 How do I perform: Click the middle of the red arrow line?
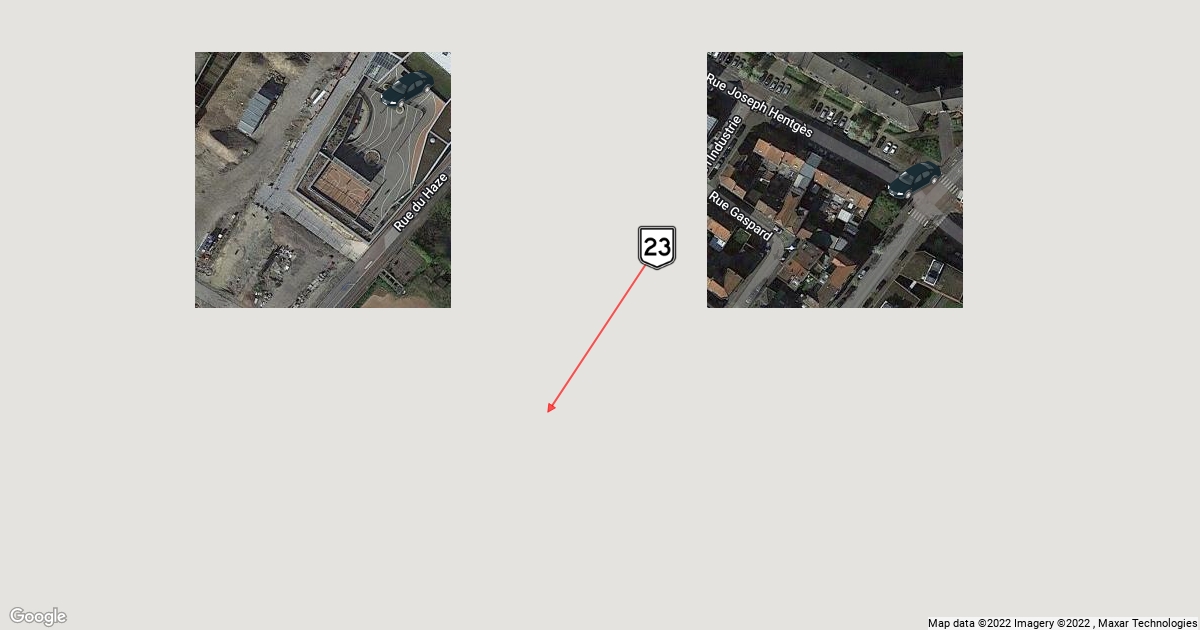tap(598, 337)
